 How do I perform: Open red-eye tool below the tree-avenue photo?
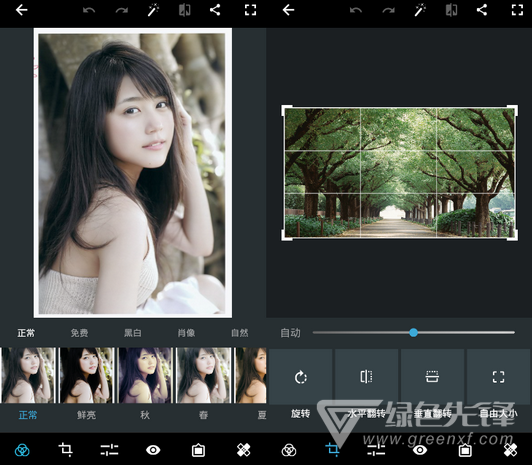[x=420, y=450]
